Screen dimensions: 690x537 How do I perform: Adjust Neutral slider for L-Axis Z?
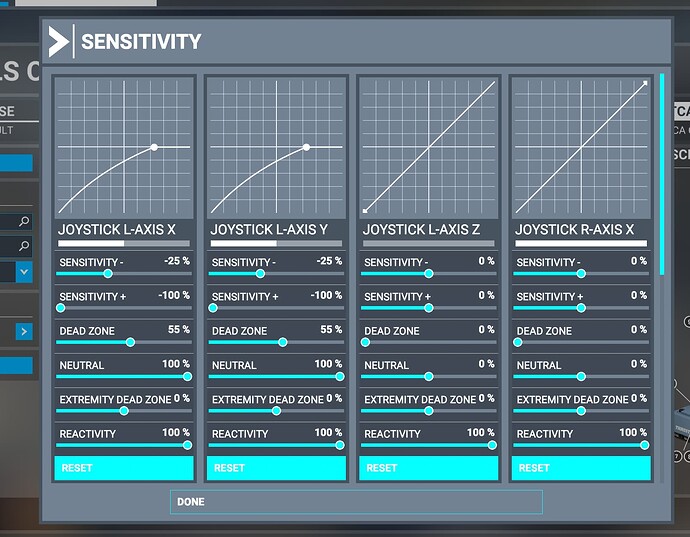coord(429,377)
